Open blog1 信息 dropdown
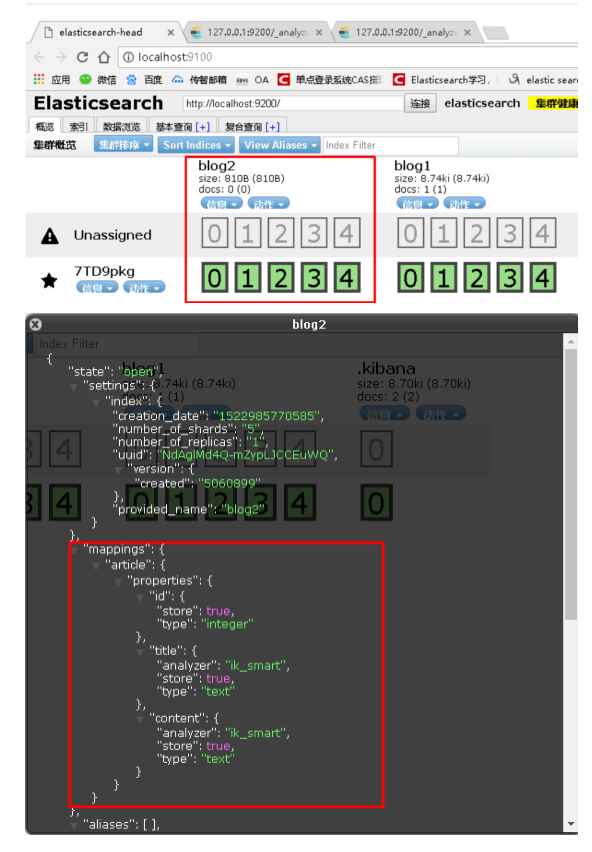 (x=418, y=204)
